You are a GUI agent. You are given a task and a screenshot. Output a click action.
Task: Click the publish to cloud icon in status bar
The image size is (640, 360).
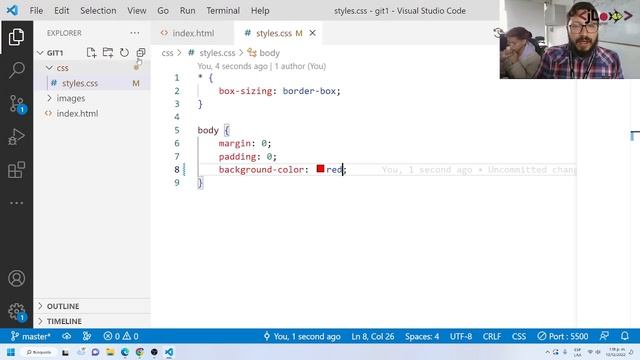(x=67, y=336)
